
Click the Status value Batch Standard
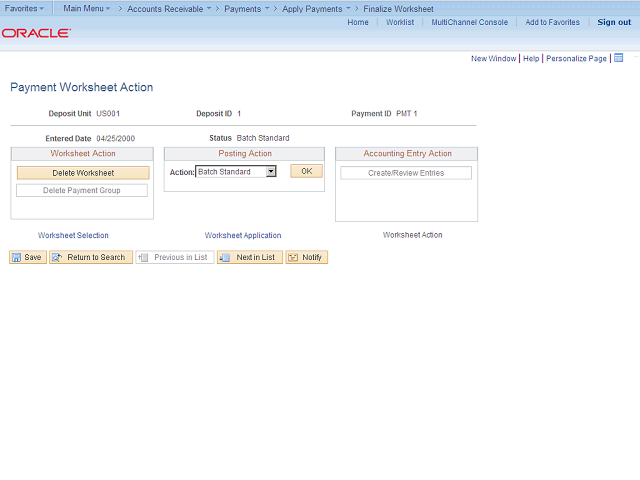263,138
